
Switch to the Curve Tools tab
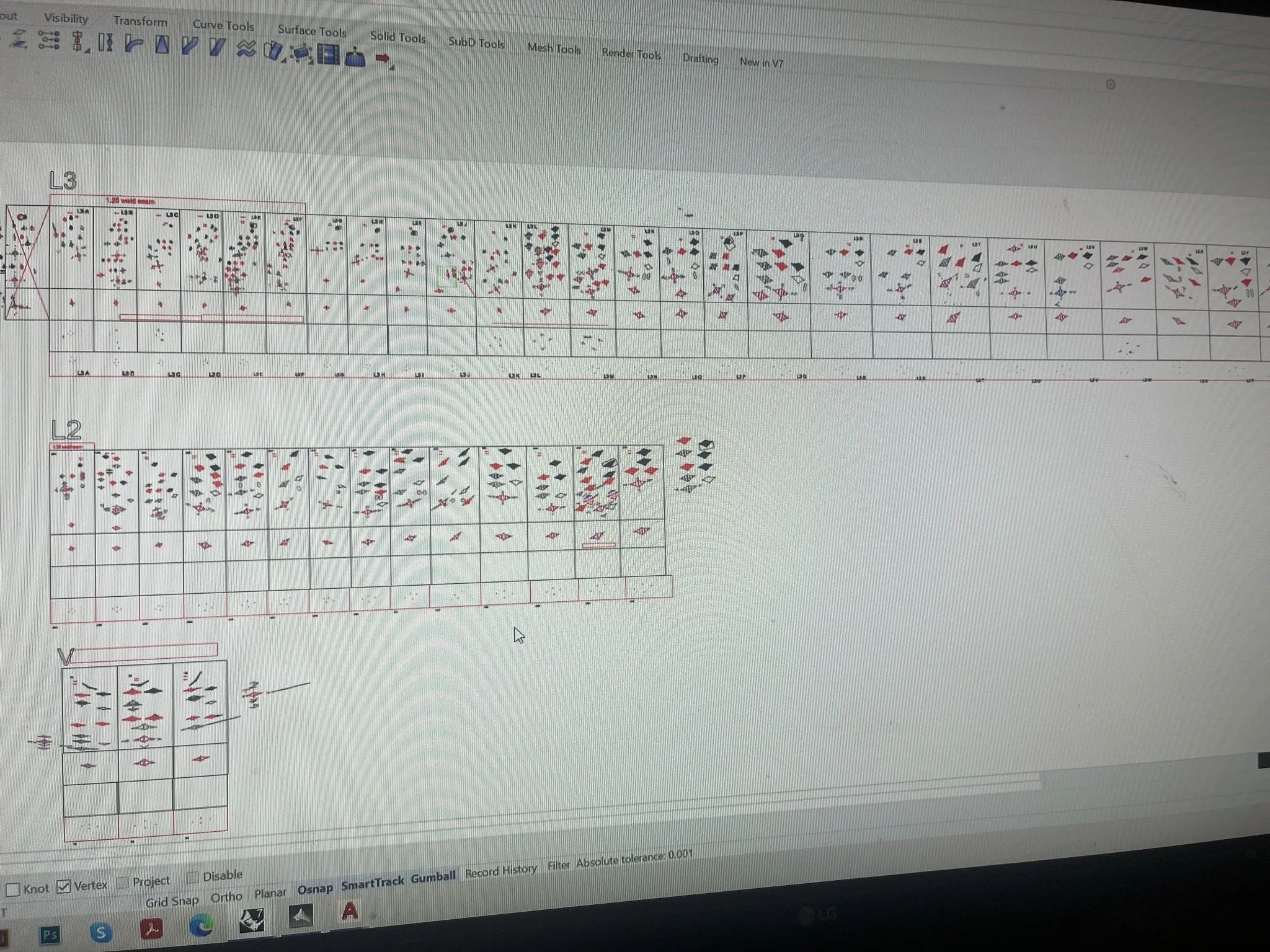click(223, 25)
